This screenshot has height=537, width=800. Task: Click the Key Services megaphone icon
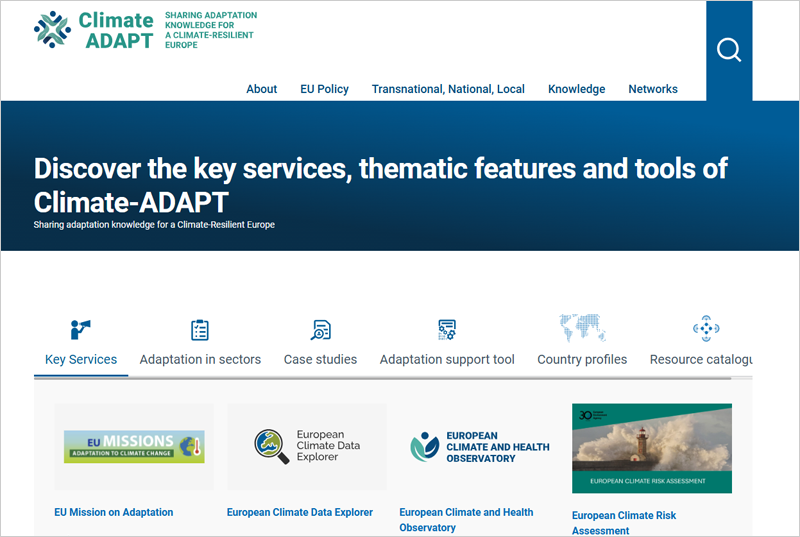point(81,329)
